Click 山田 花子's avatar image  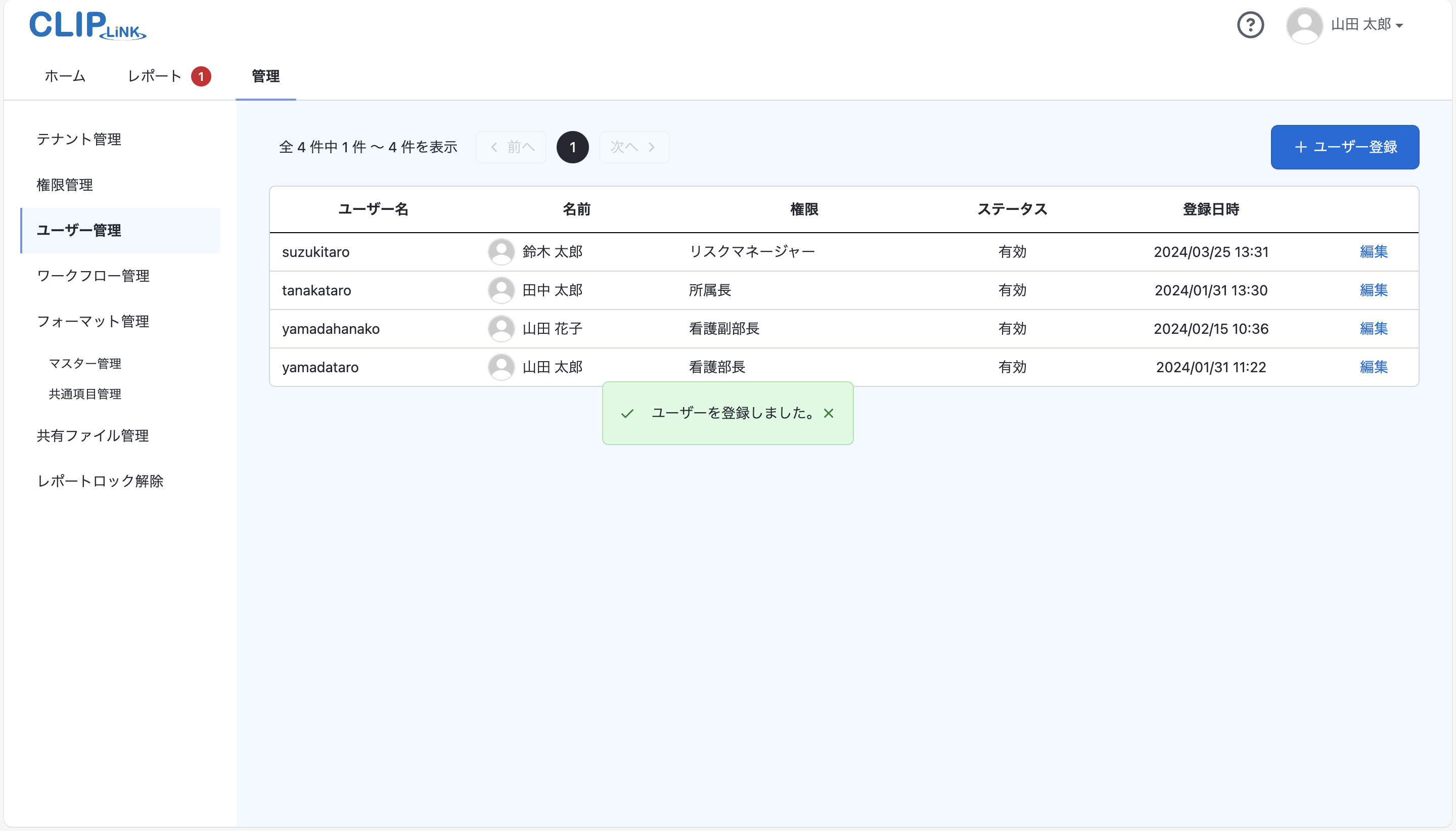tap(502, 328)
